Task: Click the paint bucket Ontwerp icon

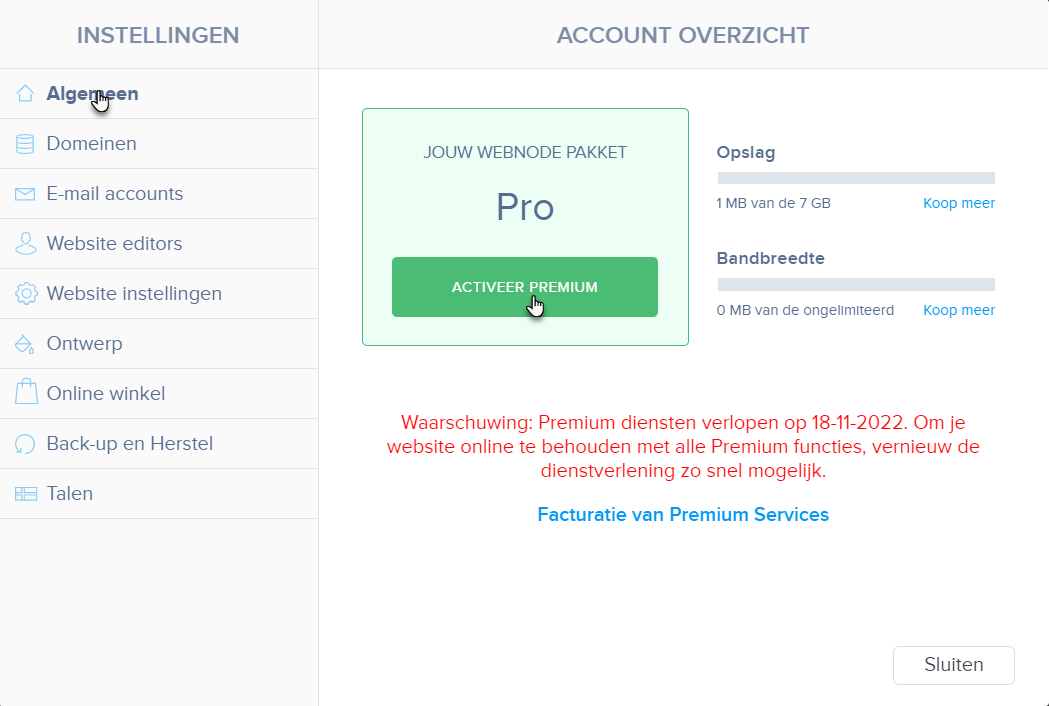Action: point(25,344)
